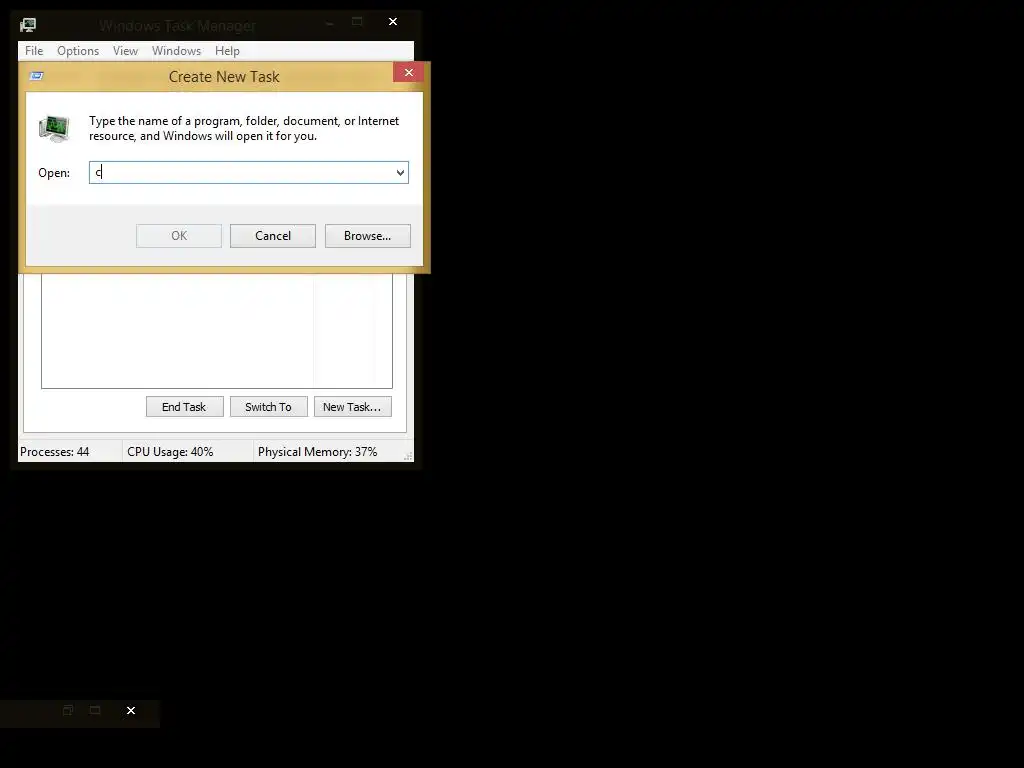Maximize the Windows Task Manager window
1024x768 pixels.
pos(357,22)
